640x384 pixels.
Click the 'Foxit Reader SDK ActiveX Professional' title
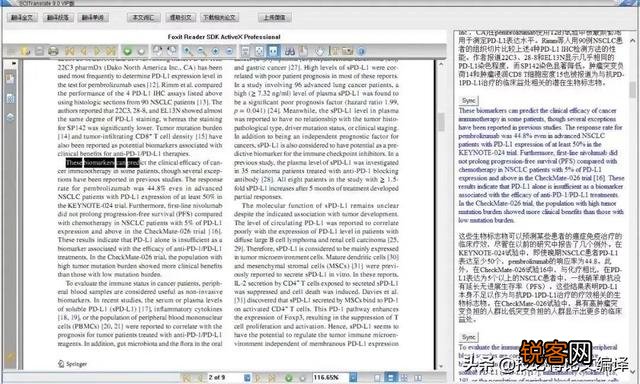point(224,37)
